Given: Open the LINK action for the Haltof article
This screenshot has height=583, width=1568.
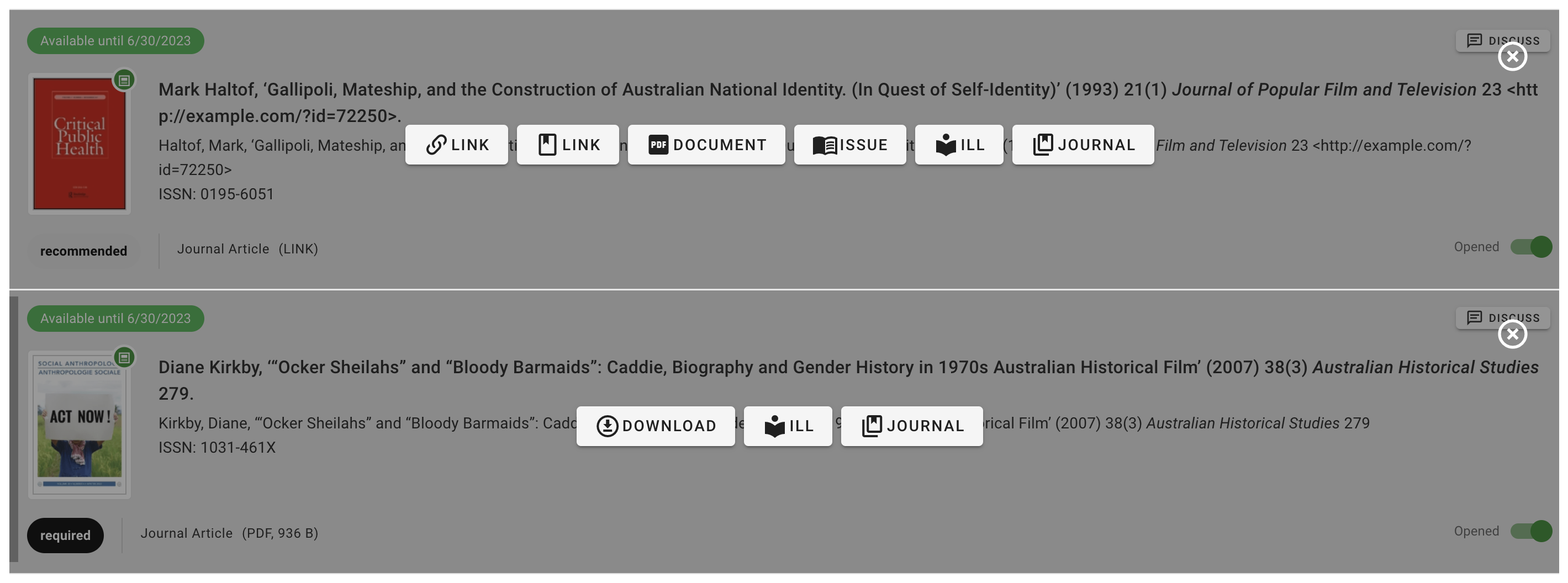Looking at the screenshot, I should pyautogui.click(x=457, y=145).
